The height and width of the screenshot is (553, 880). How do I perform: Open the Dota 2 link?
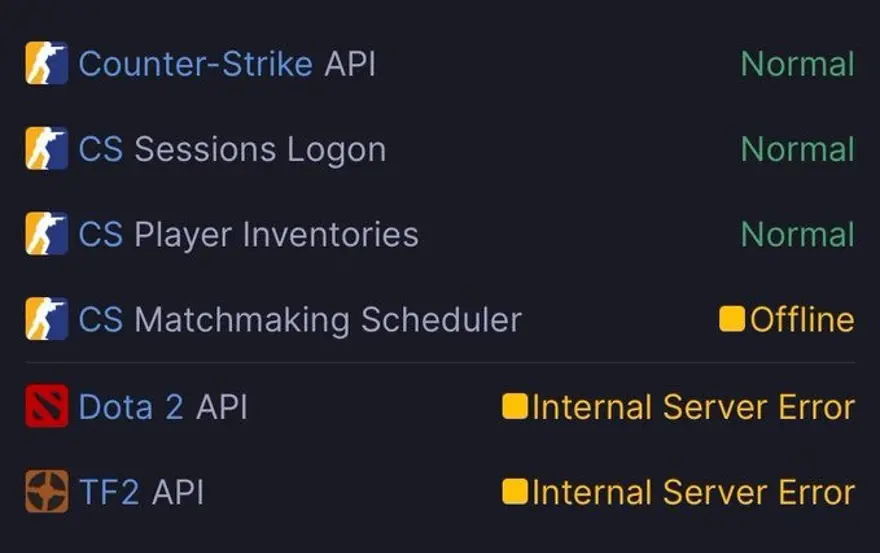[130, 407]
